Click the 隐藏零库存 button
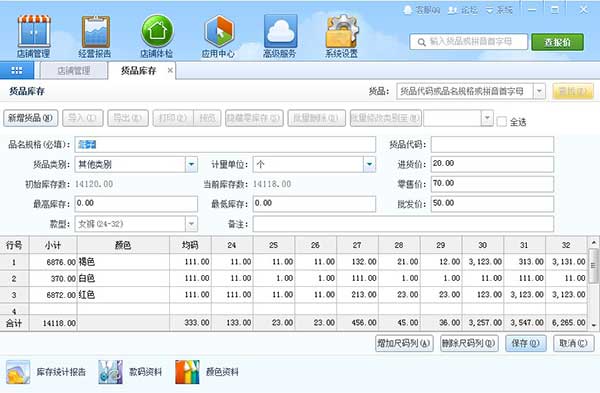600x393 pixels. pyautogui.click(x=254, y=118)
